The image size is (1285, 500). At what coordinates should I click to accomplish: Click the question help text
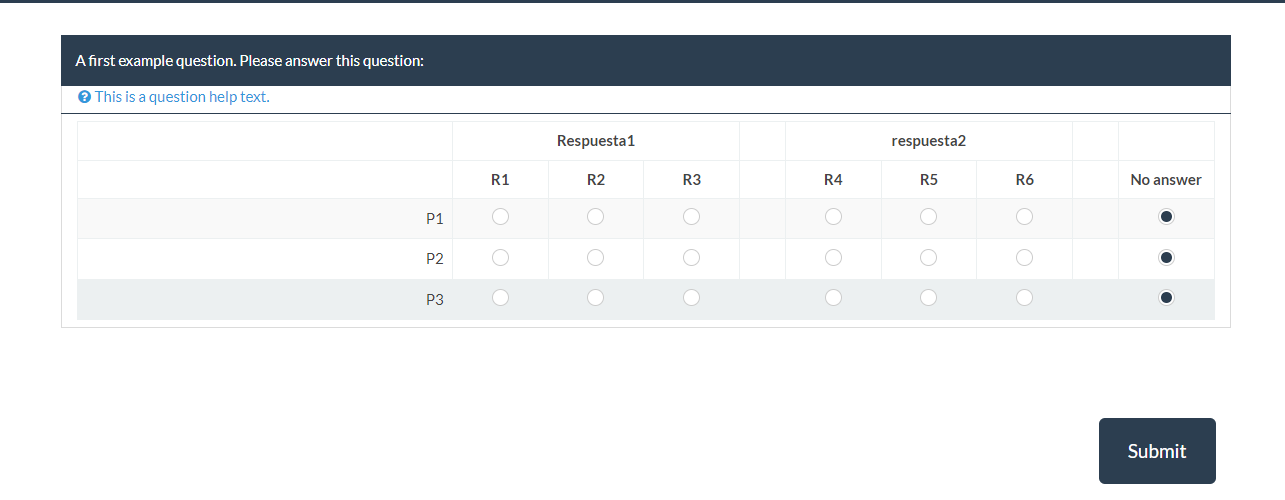[x=182, y=97]
